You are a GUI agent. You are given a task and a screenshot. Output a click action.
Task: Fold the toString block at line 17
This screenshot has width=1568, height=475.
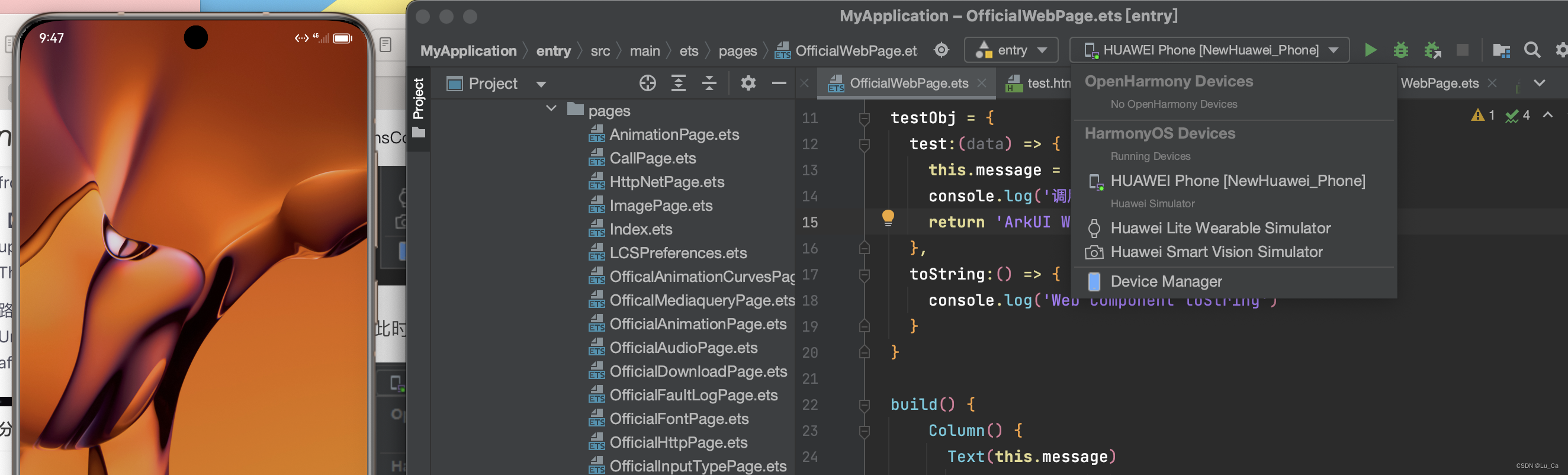pos(864,275)
